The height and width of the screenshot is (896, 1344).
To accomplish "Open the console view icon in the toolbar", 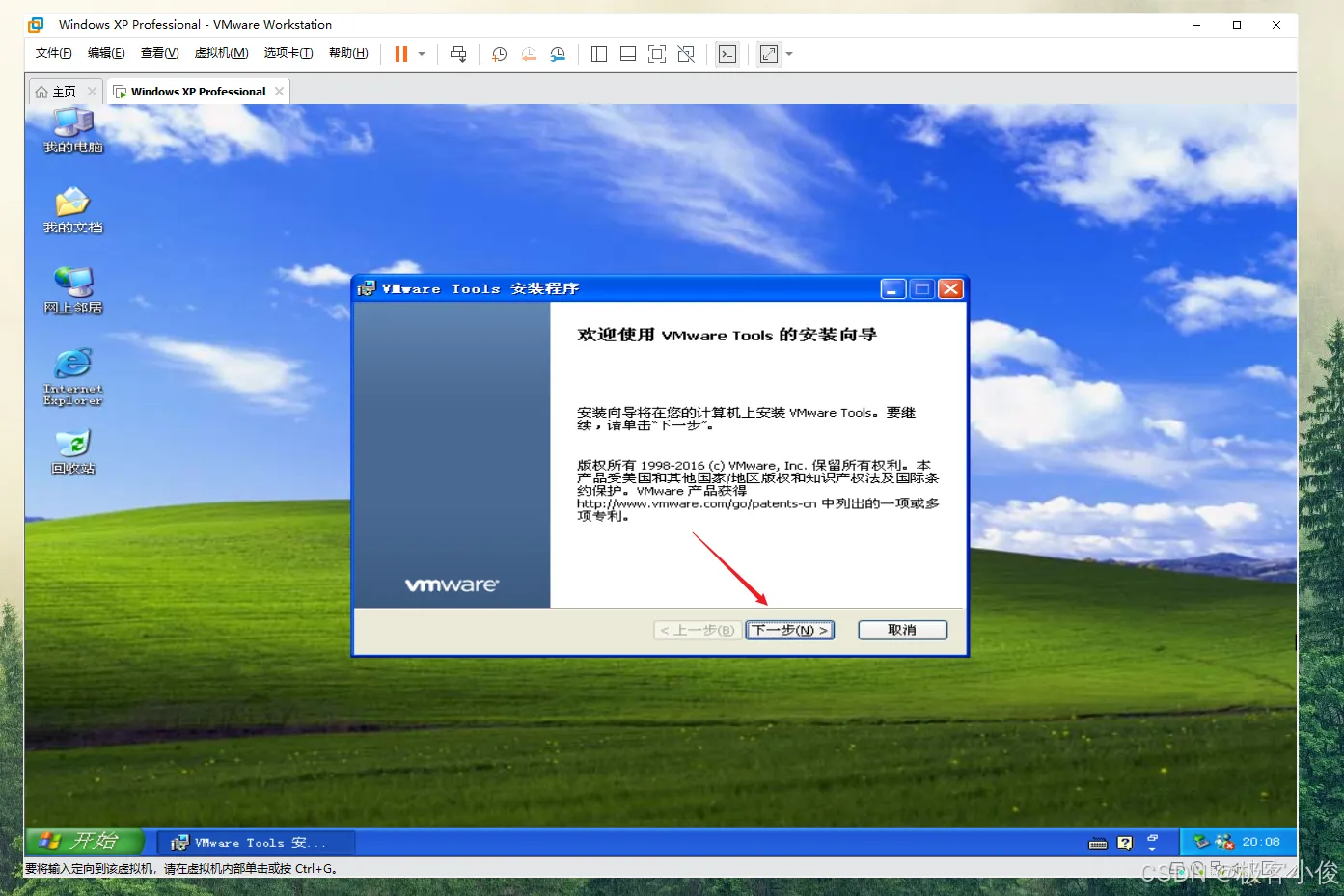I will coord(727,54).
